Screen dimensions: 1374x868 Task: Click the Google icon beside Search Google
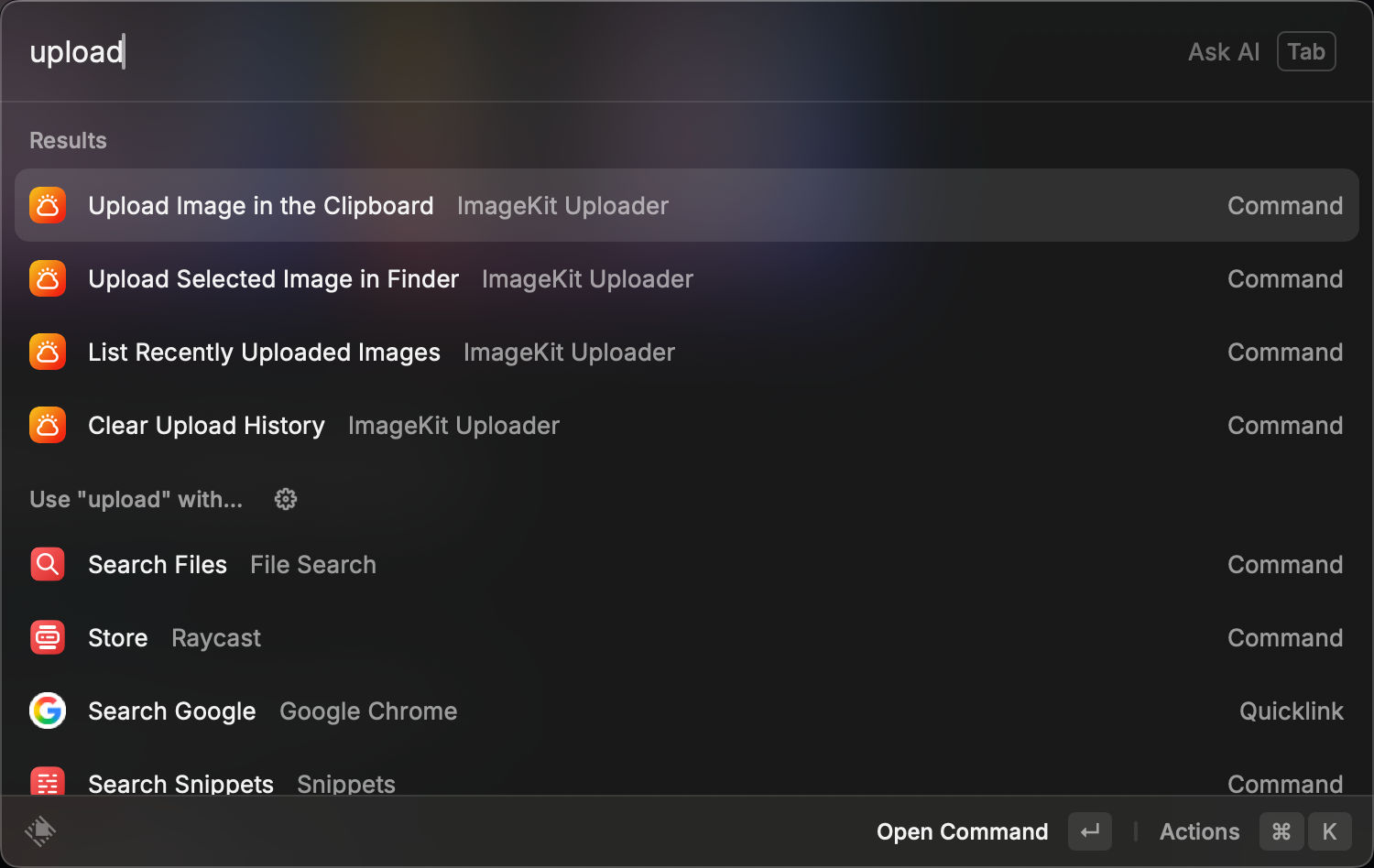(x=47, y=711)
